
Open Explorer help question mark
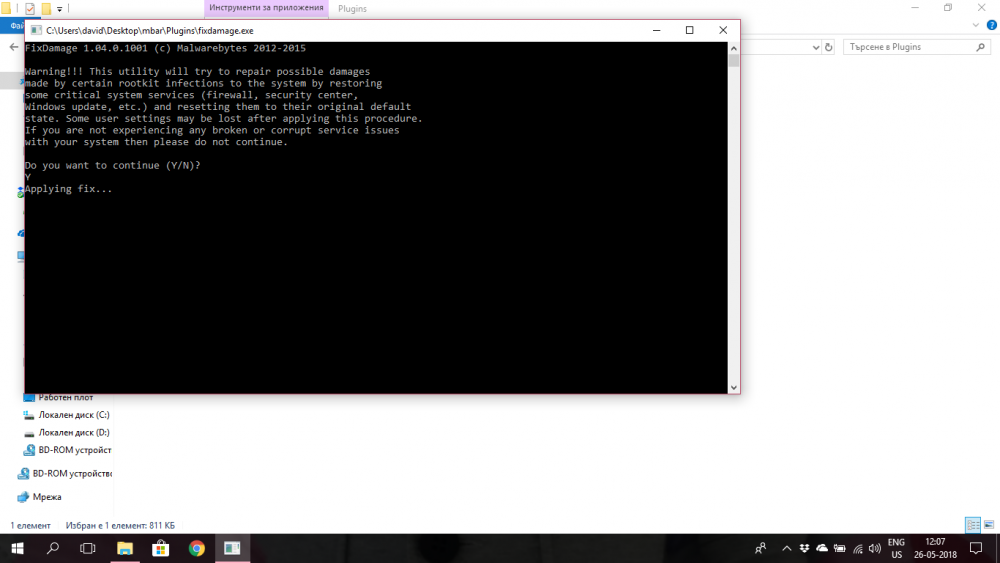click(x=992, y=26)
